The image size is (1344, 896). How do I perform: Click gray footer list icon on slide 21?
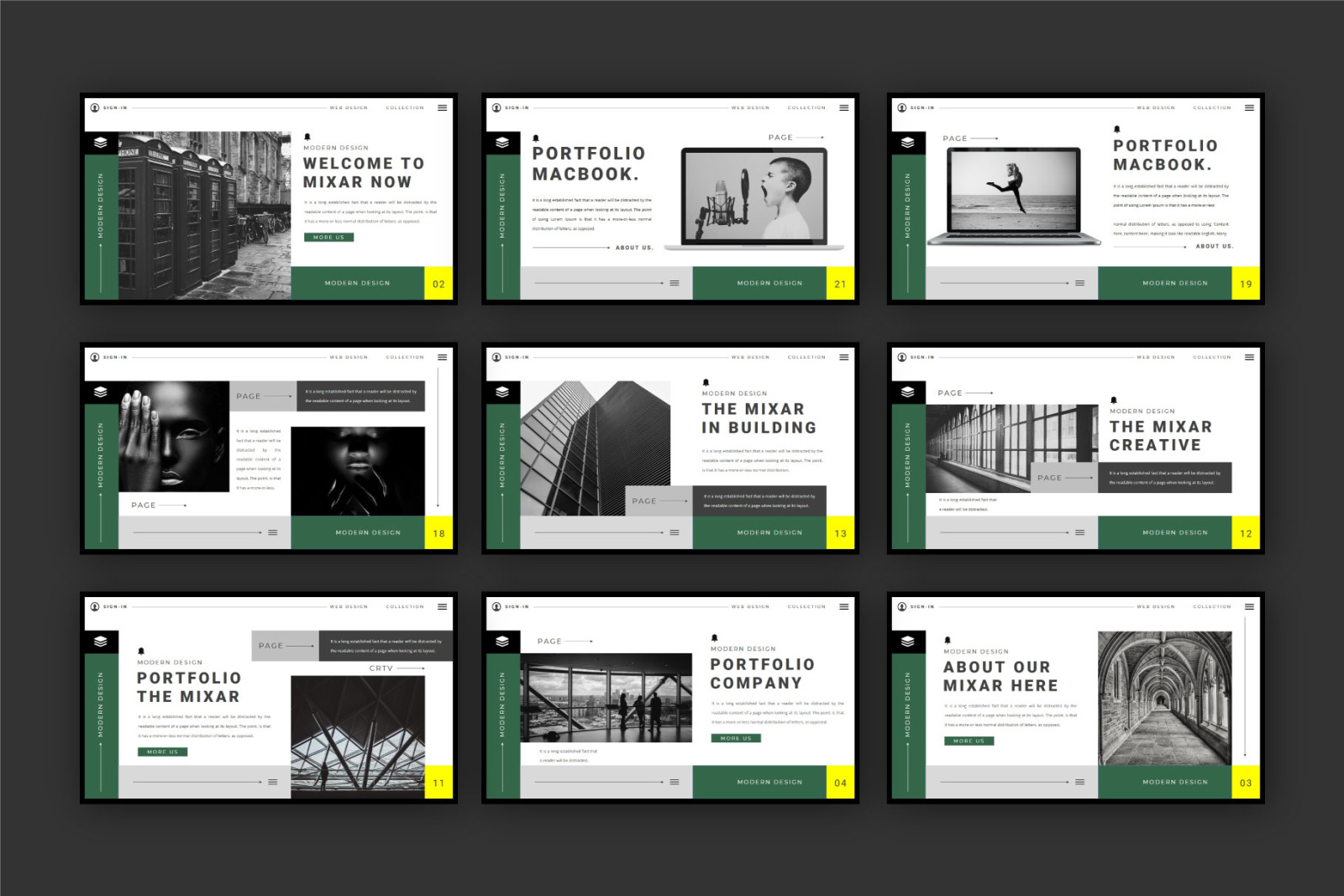(x=674, y=283)
